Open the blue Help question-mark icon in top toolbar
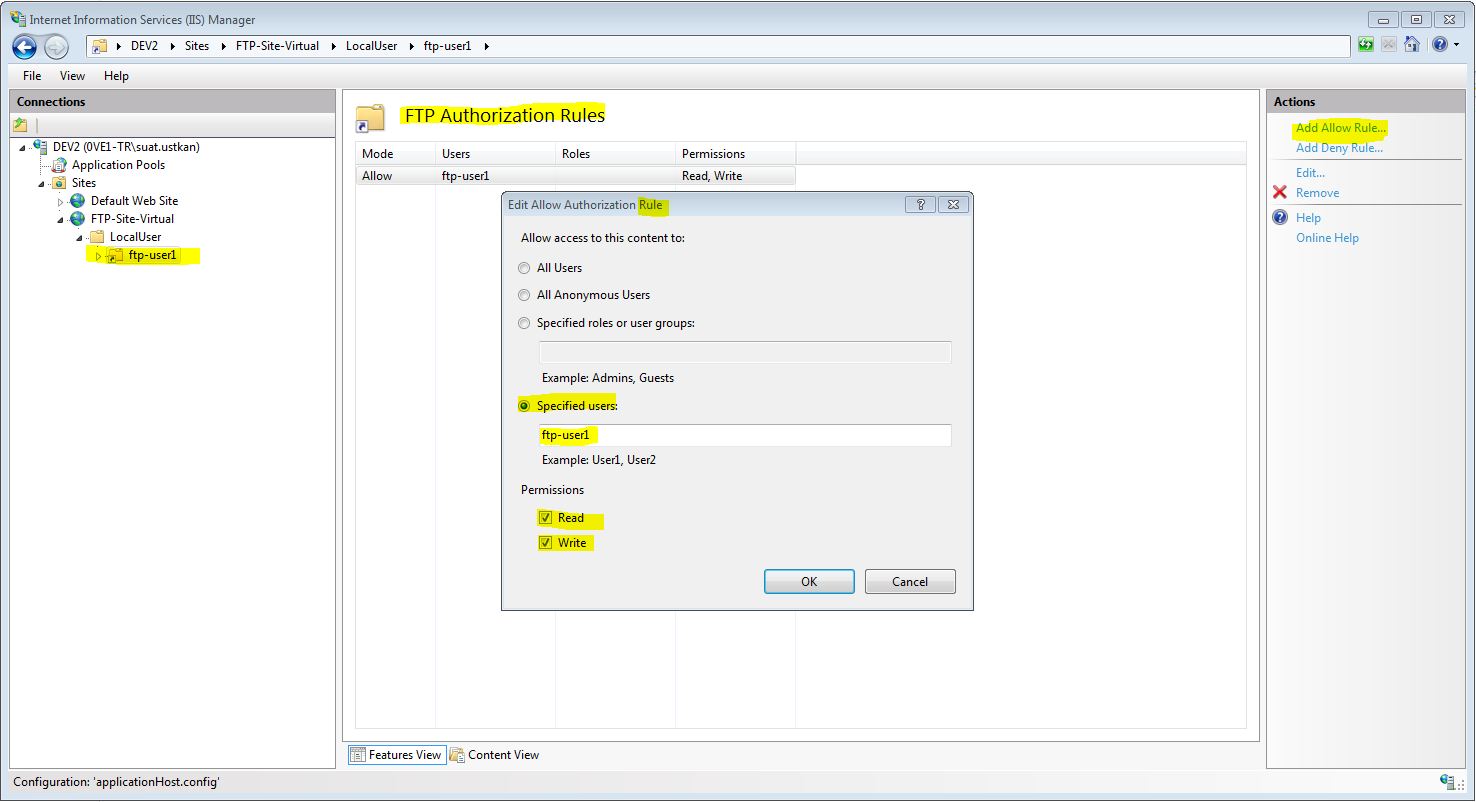The width and height of the screenshot is (1476, 802). 1439,45
